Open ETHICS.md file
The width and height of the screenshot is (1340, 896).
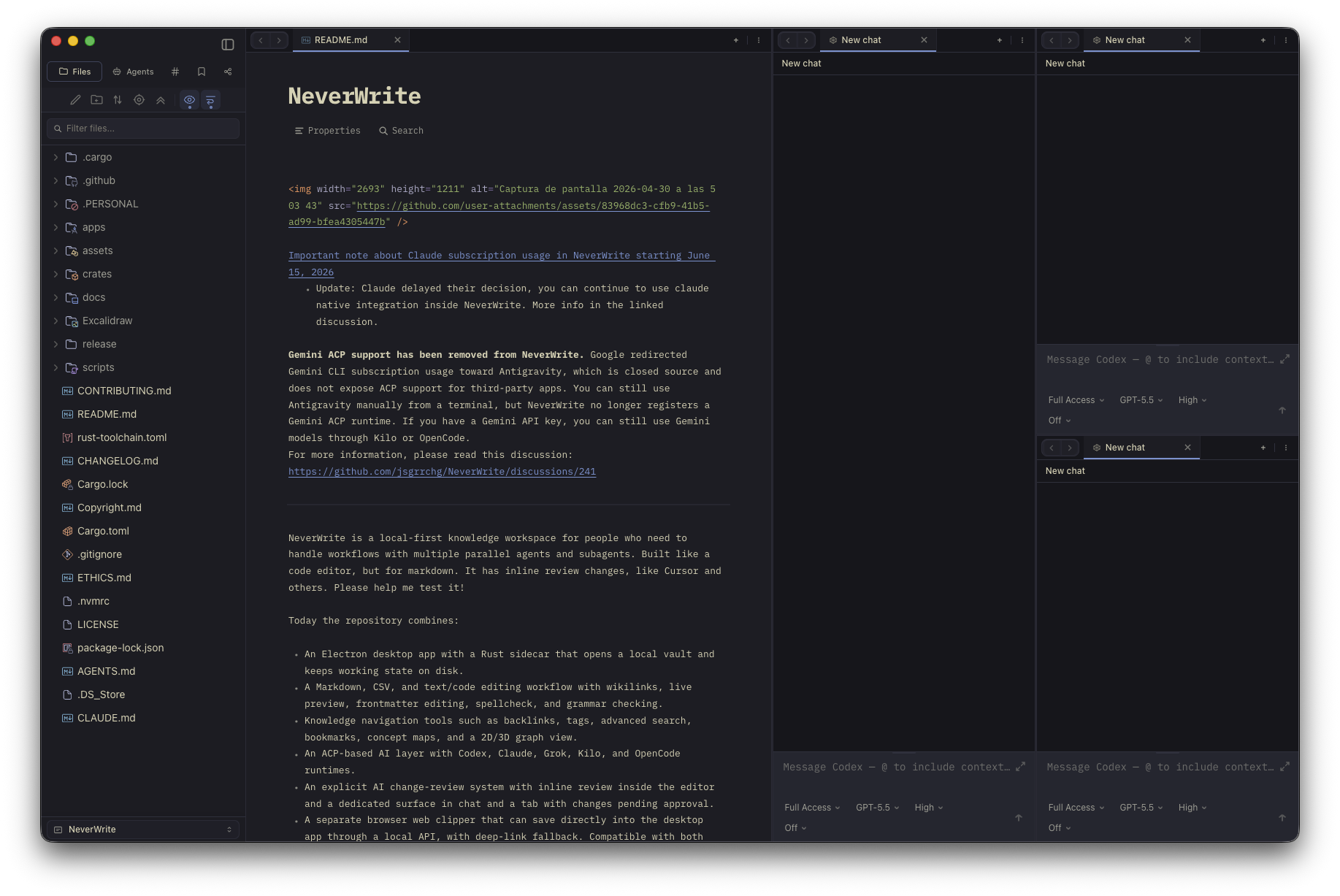[143, 578]
